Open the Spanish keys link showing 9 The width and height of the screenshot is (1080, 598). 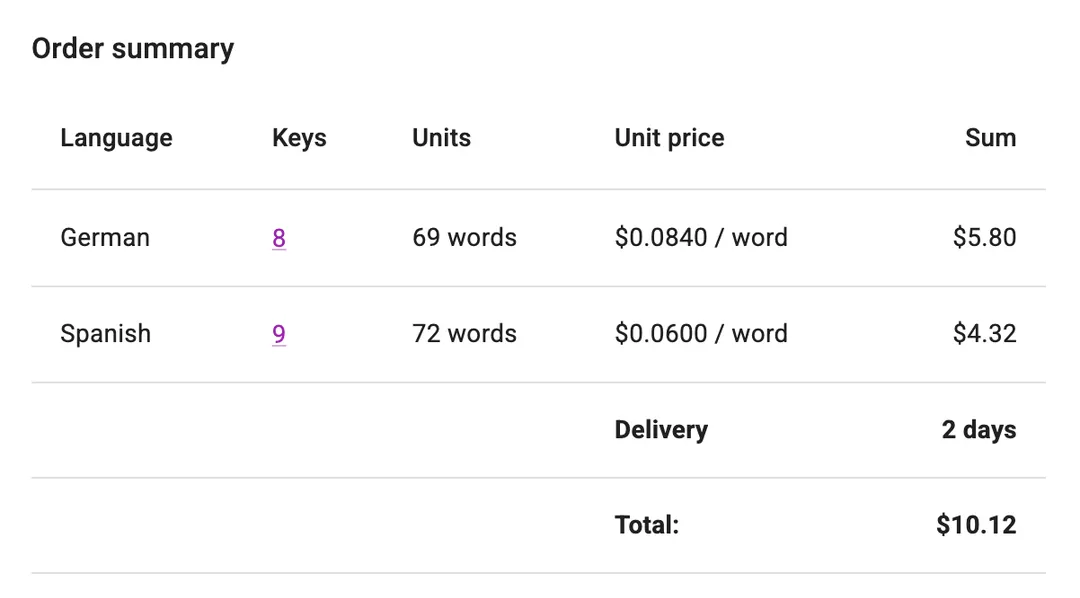[x=279, y=334]
